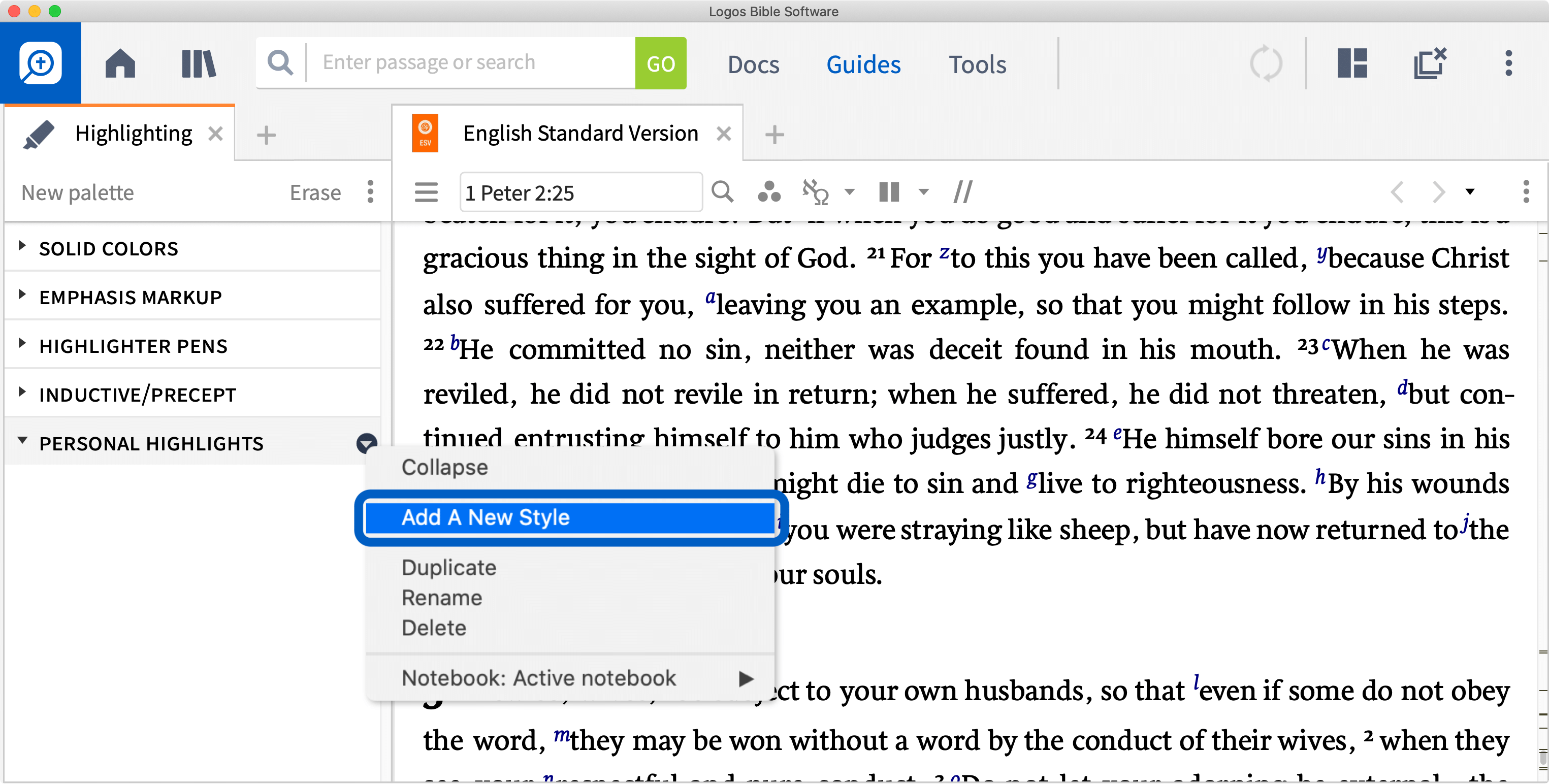1549x784 pixels.
Task: Open the Layouts icon
Action: (1352, 63)
